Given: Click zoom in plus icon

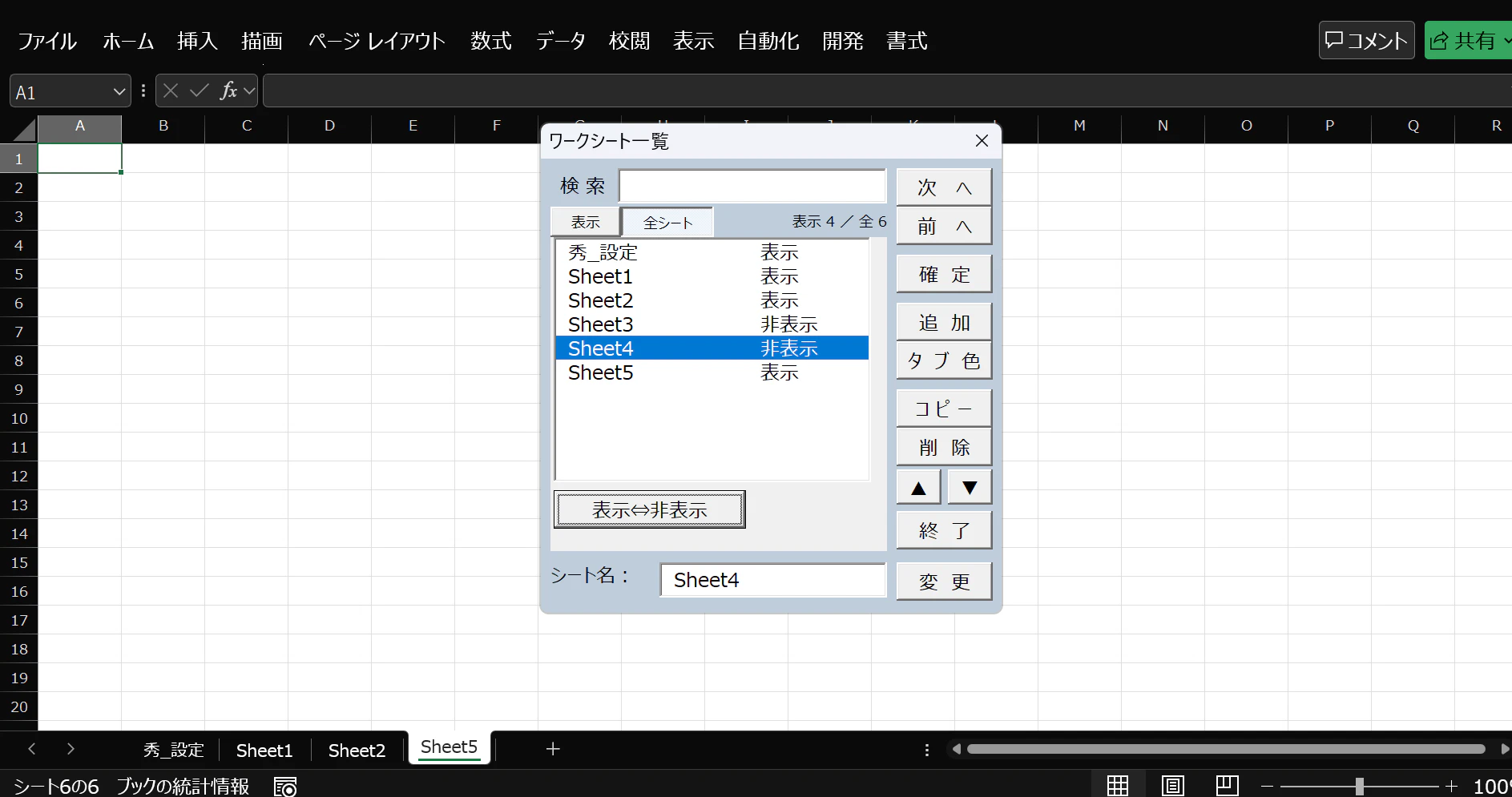Looking at the screenshot, I should click(1452, 787).
